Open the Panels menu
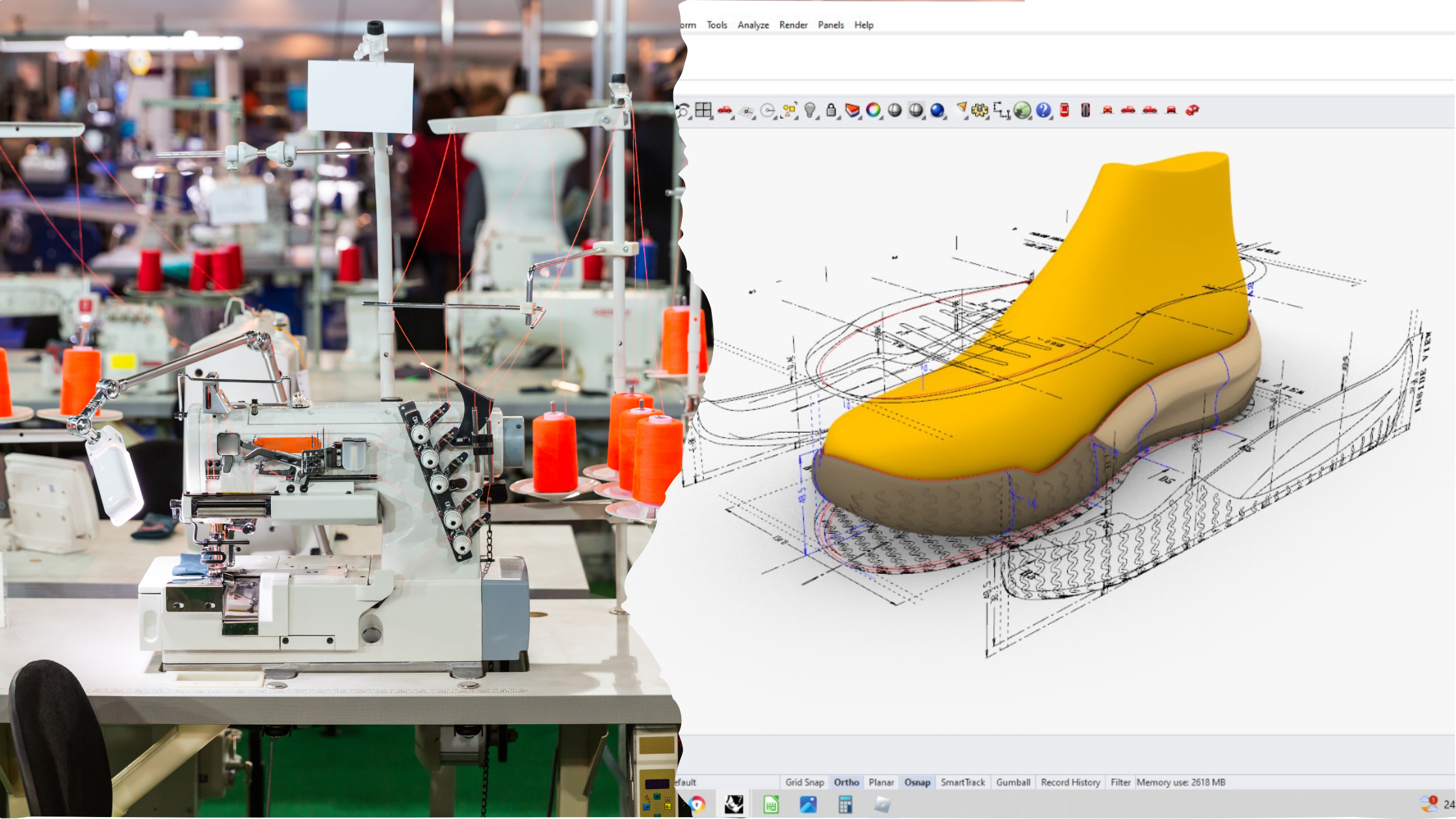 click(831, 25)
